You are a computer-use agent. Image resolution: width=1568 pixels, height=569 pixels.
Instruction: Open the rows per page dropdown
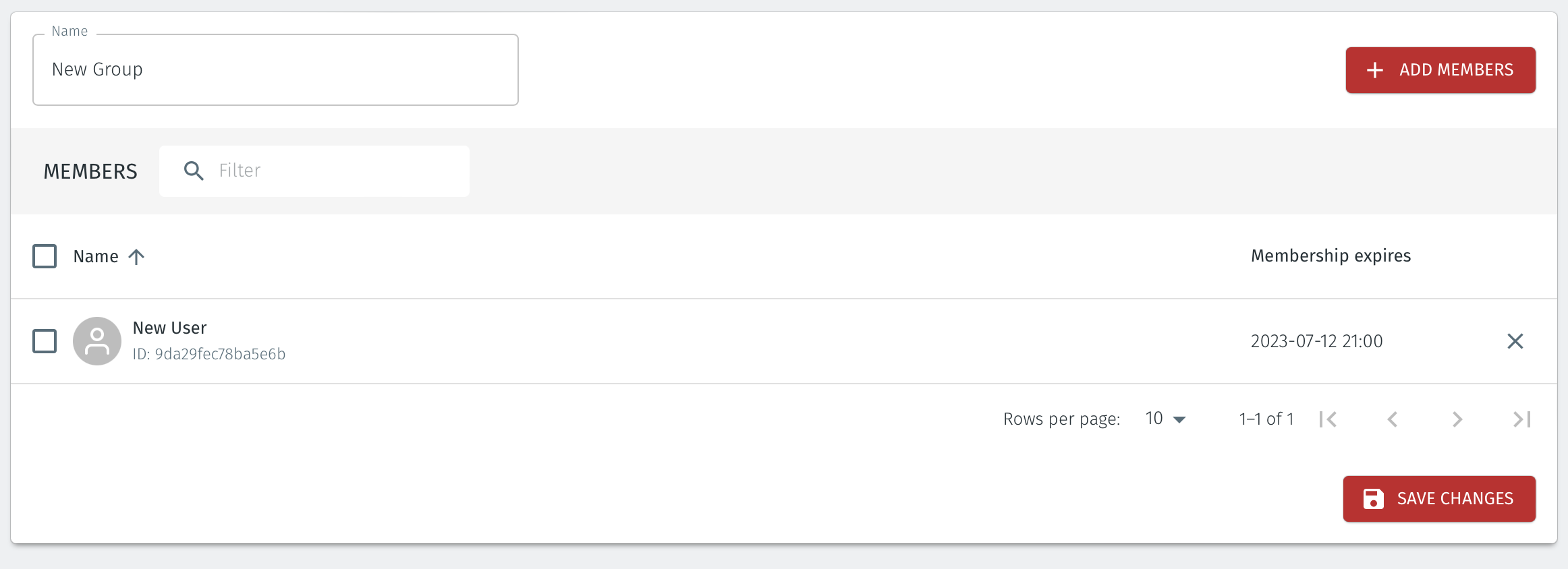(1164, 418)
